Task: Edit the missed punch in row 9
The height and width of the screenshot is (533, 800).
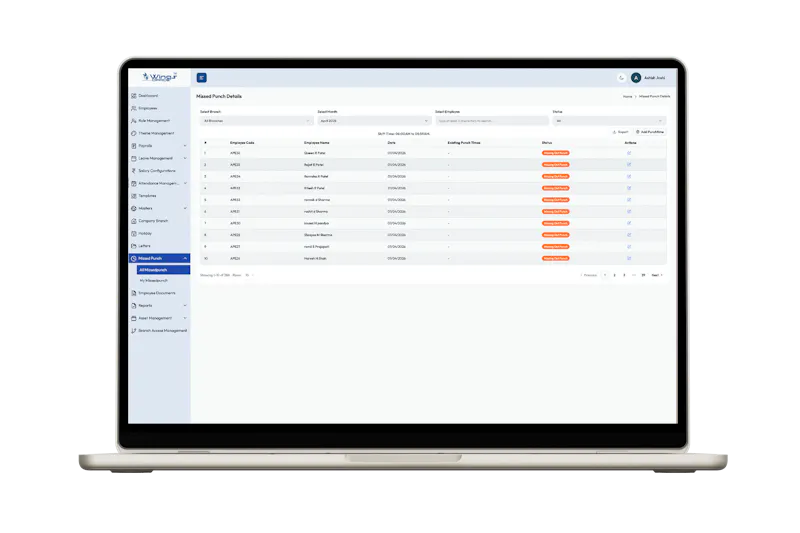Action: coord(629,247)
